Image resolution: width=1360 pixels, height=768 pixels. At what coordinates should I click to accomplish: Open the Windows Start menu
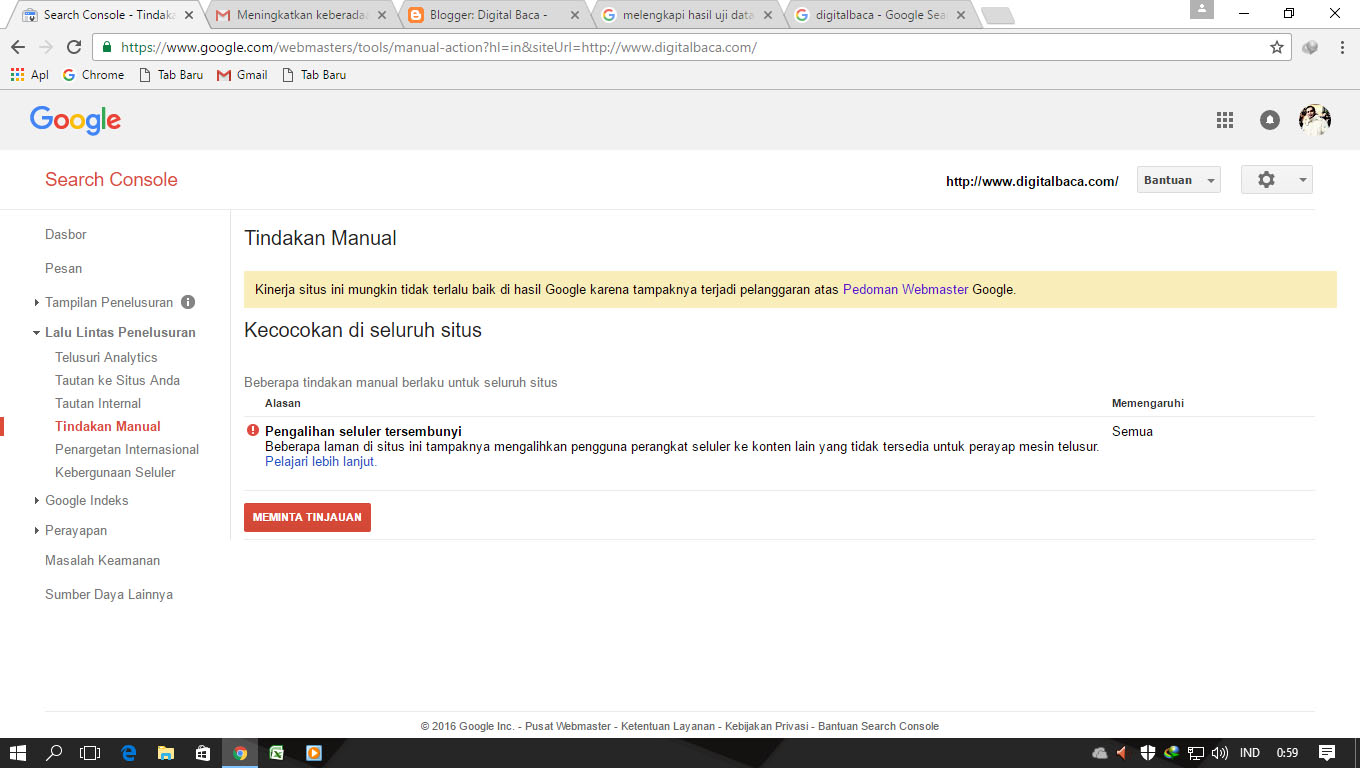[18, 753]
